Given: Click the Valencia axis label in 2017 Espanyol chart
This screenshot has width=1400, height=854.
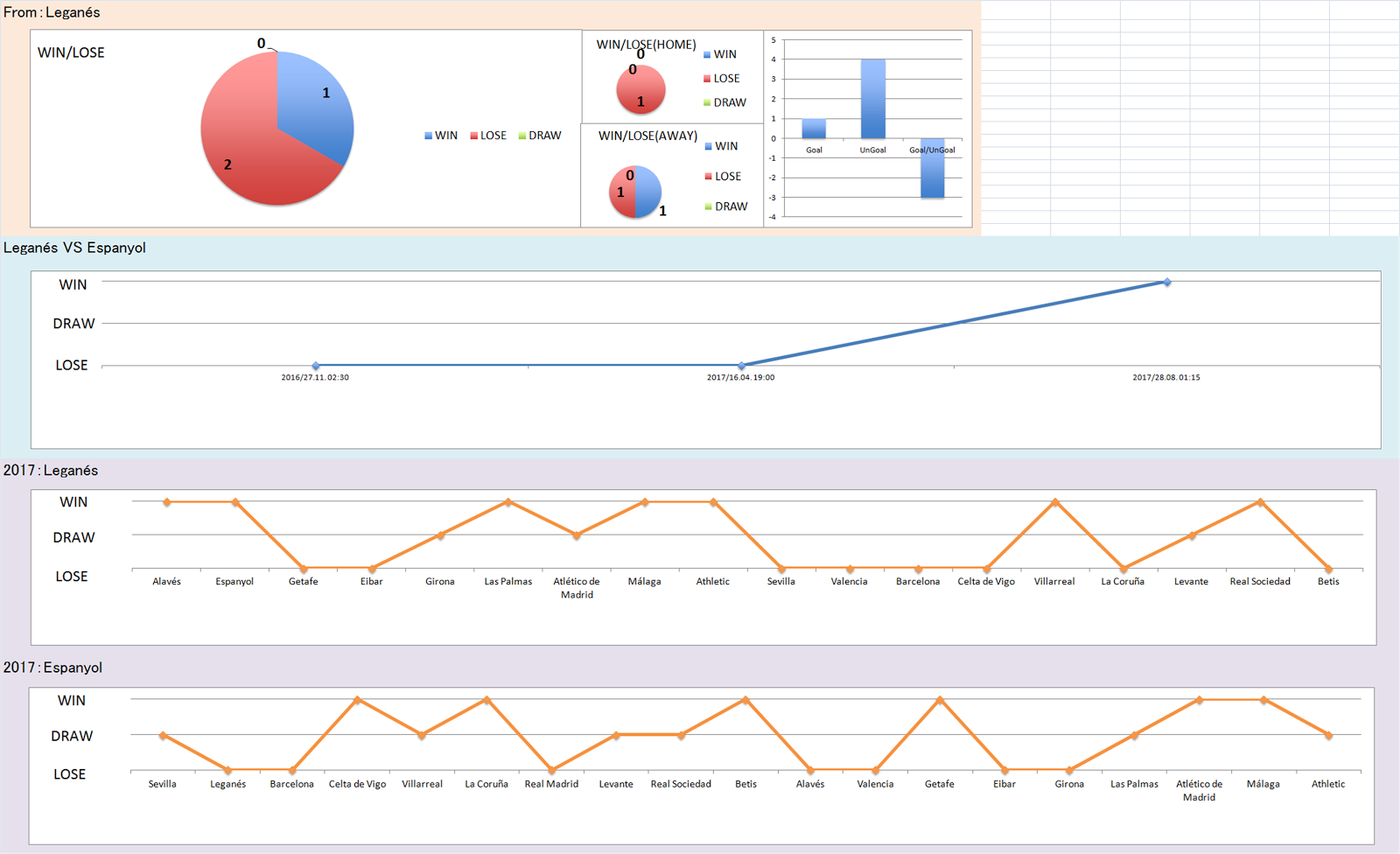Looking at the screenshot, I should 875,784.
